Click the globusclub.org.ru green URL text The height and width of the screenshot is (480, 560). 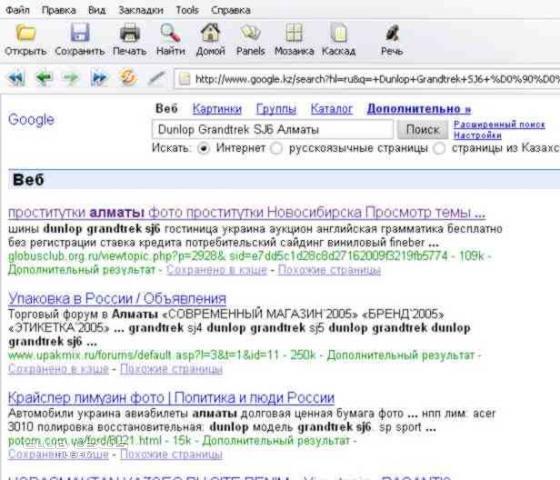click(228, 256)
